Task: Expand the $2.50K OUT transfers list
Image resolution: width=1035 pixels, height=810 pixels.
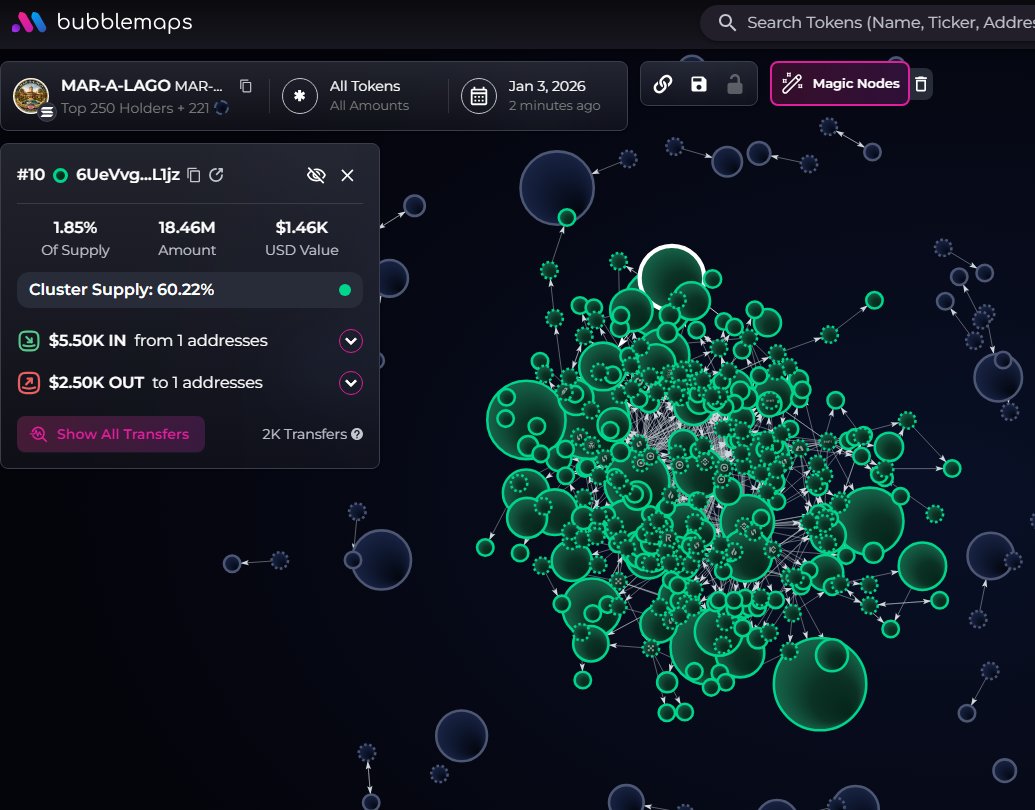Action: (350, 383)
